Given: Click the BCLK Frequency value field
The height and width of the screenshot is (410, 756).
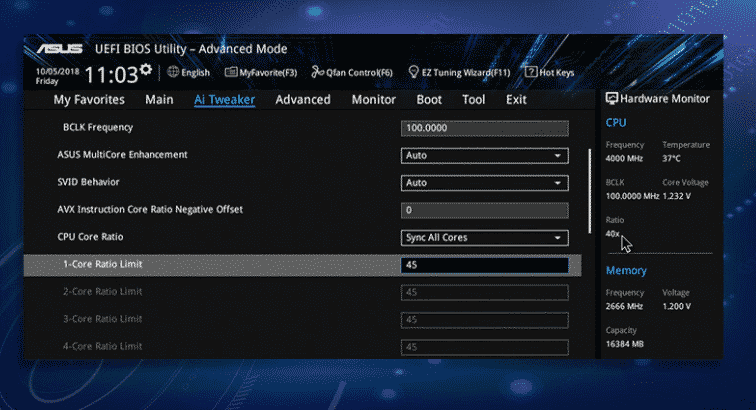Looking at the screenshot, I should [x=485, y=128].
